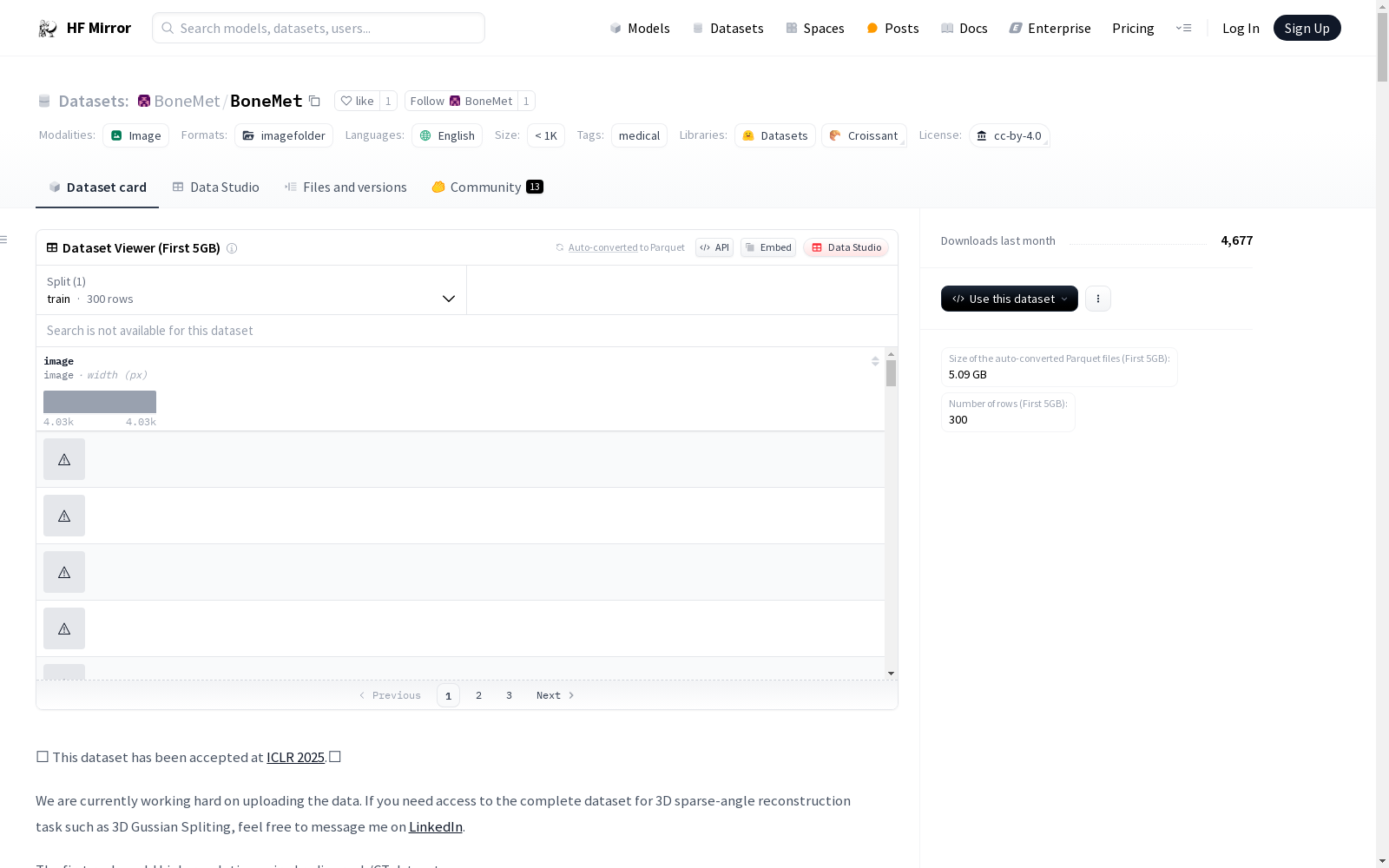
Task: Open the Docs page
Action: pos(964,29)
